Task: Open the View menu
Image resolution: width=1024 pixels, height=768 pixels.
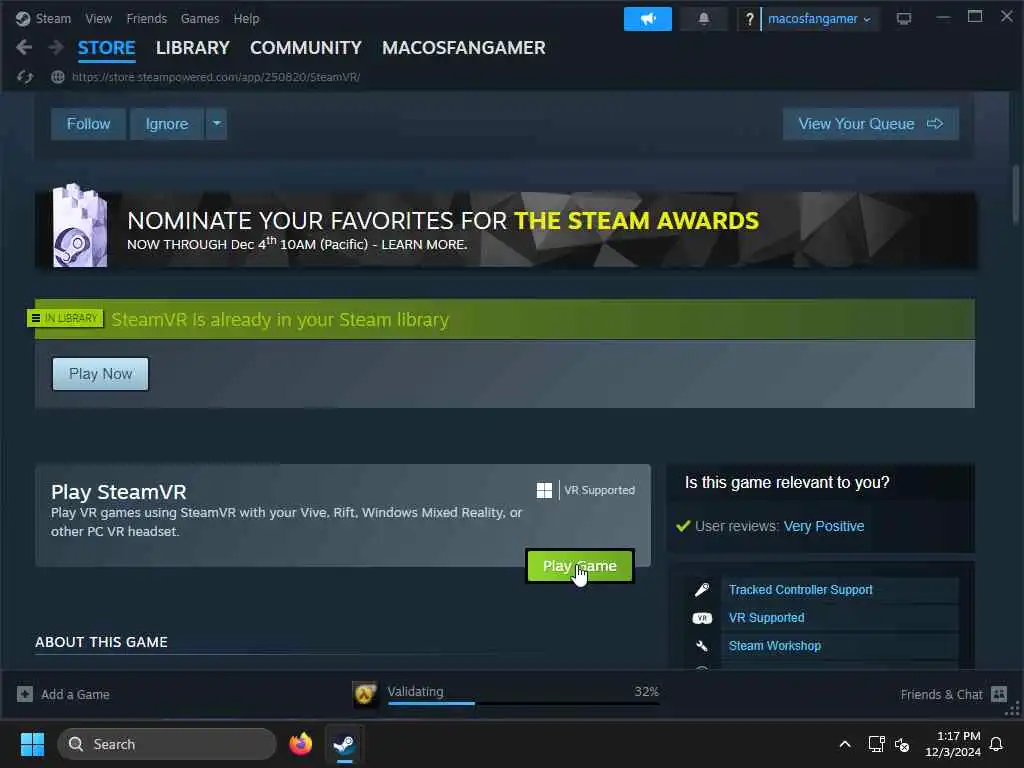Action: click(99, 19)
